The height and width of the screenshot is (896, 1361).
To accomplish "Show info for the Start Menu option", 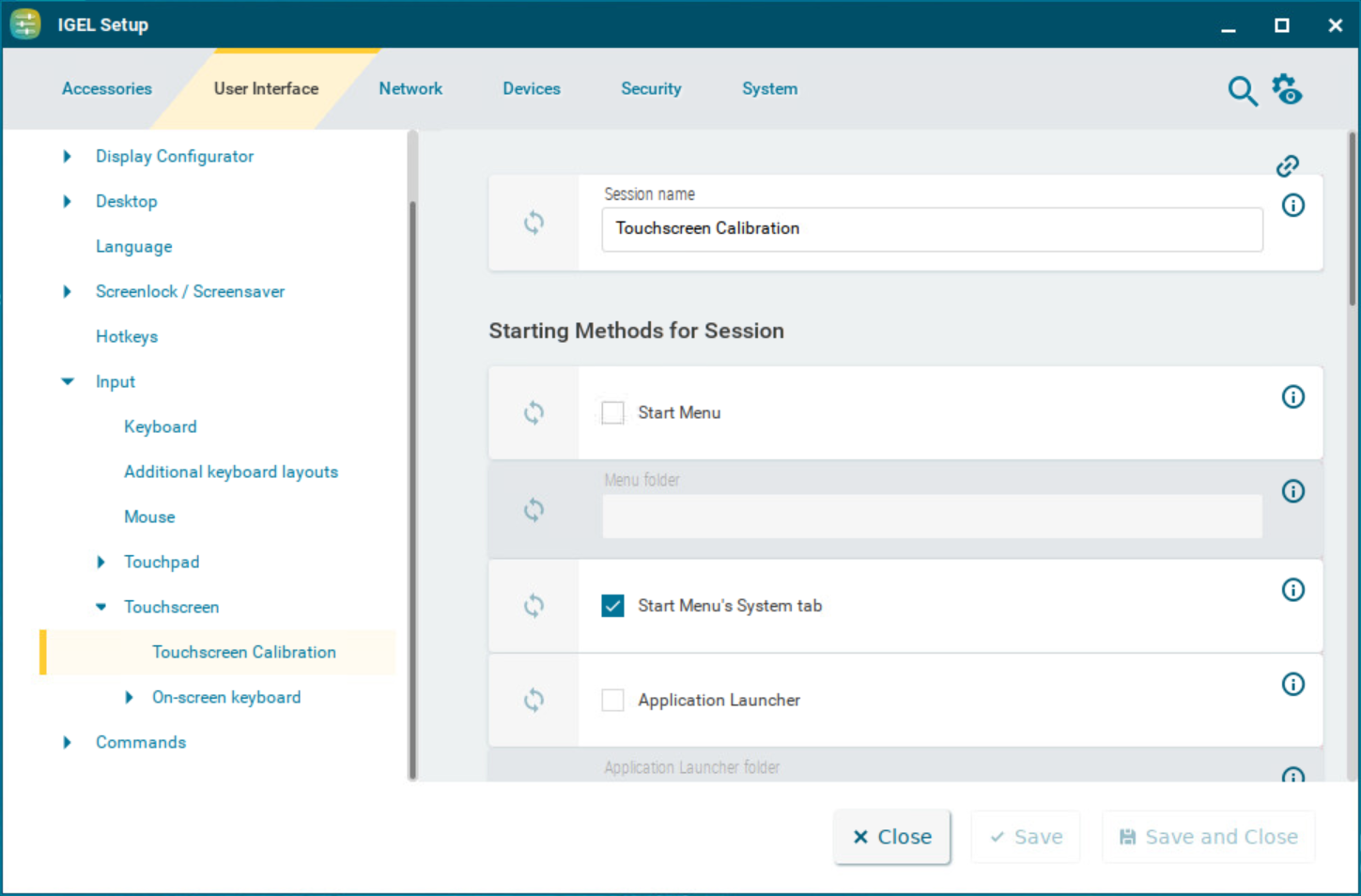I will pos(1292,397).
